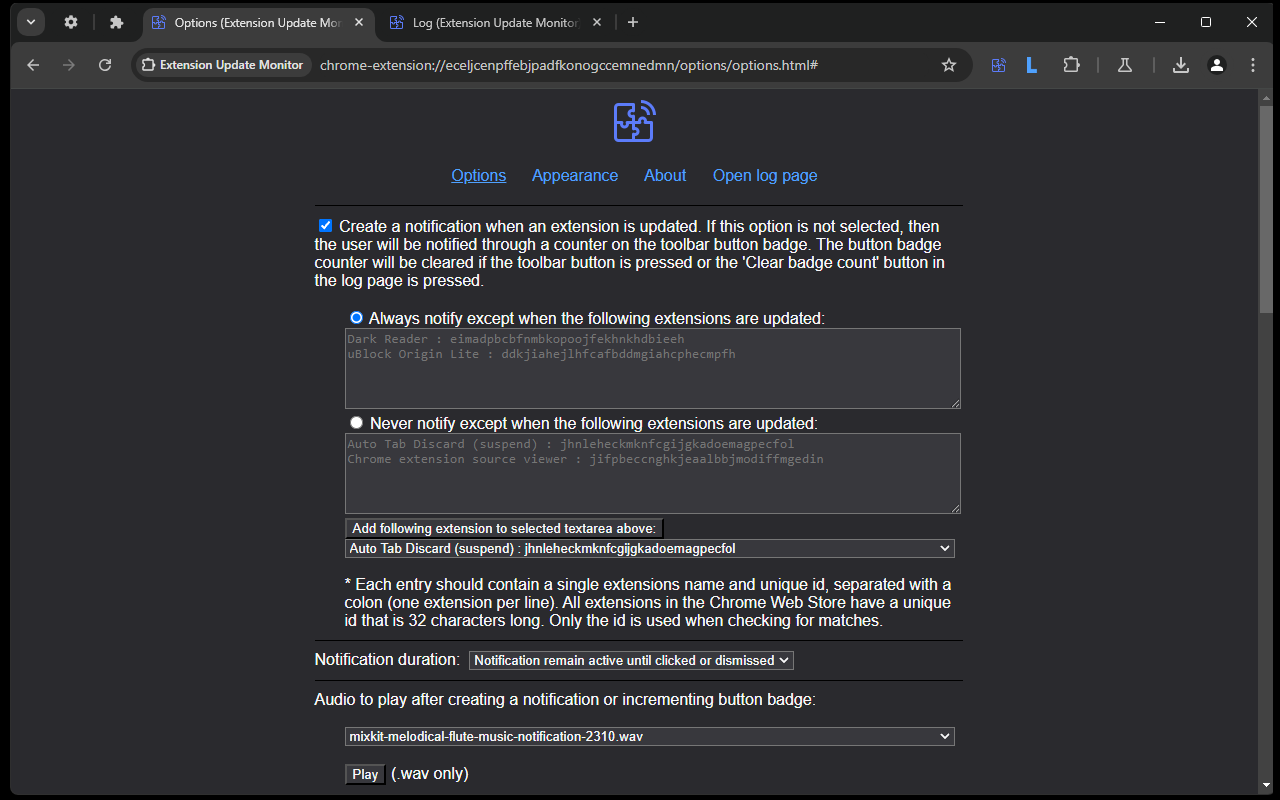Go to the Appearance page link

click(575, 175)
